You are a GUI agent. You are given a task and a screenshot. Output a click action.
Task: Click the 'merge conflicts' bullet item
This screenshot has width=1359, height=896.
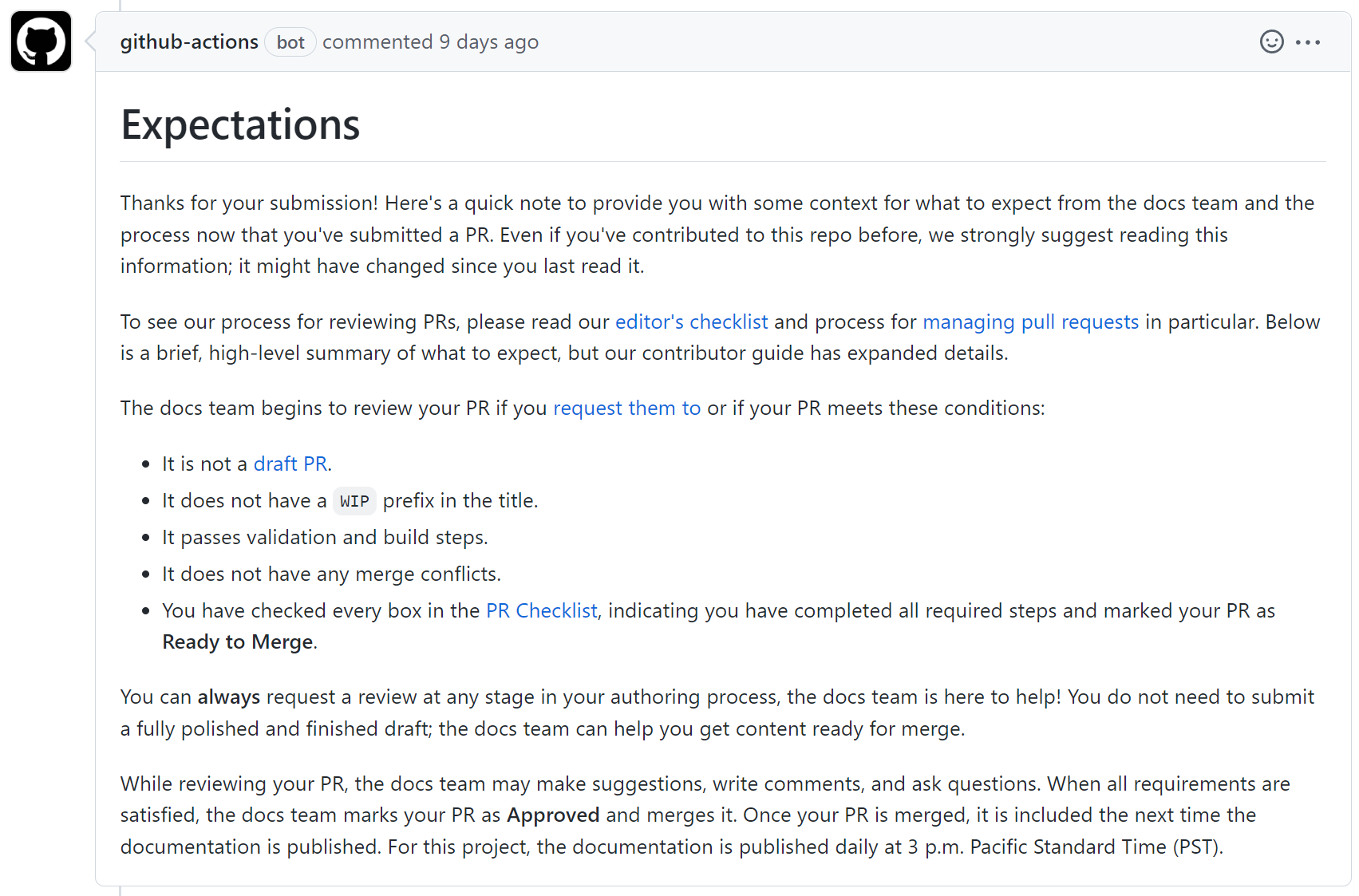point(331,574)
